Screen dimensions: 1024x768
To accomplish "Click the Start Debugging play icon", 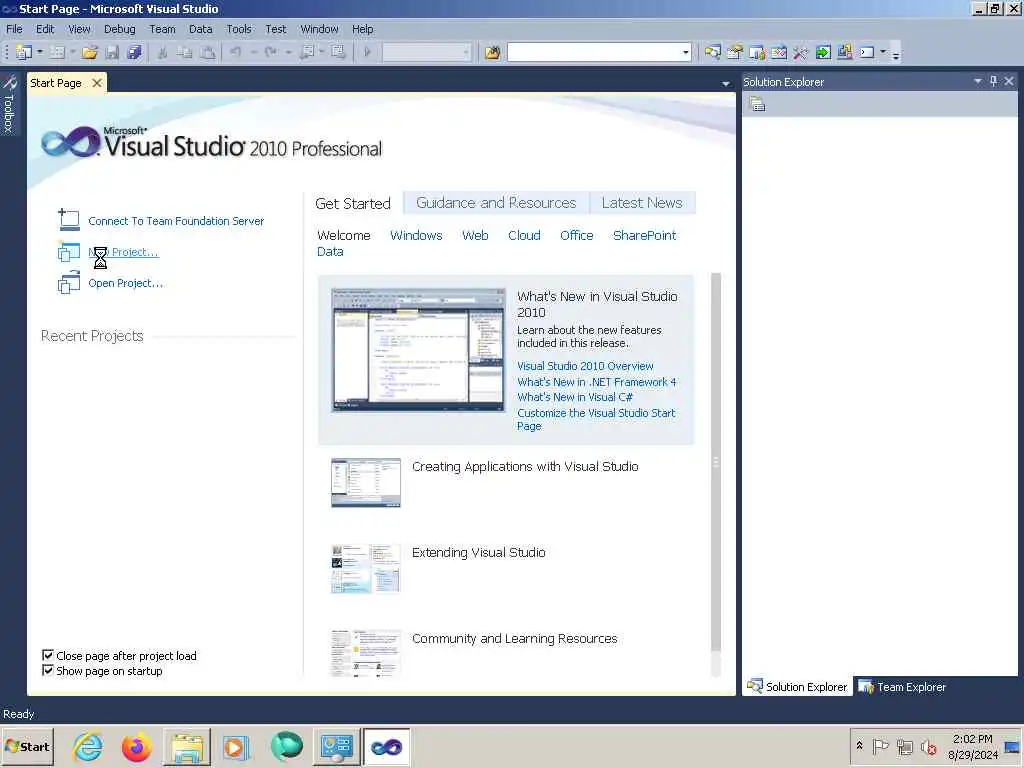I will coord(367,52).
